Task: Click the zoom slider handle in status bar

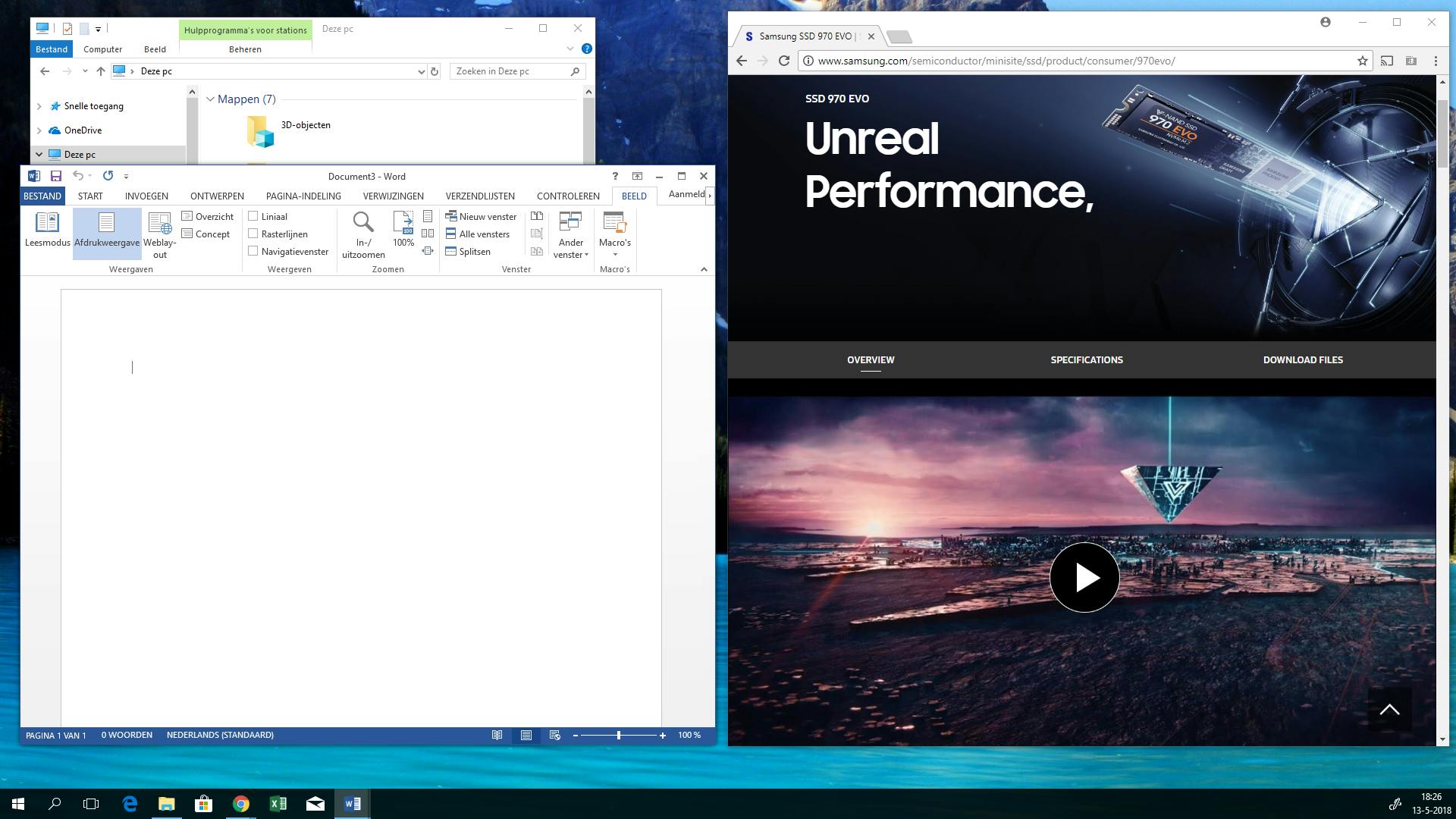Action: pos(619,735)
